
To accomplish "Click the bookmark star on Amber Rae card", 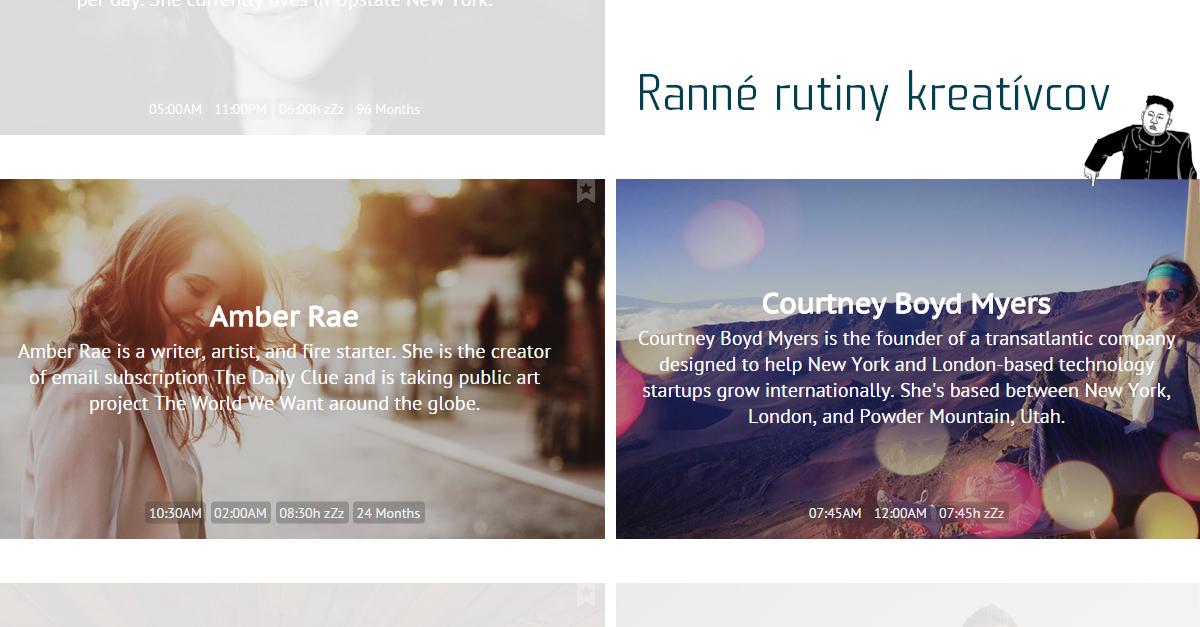I will click(x=586, y=191).
